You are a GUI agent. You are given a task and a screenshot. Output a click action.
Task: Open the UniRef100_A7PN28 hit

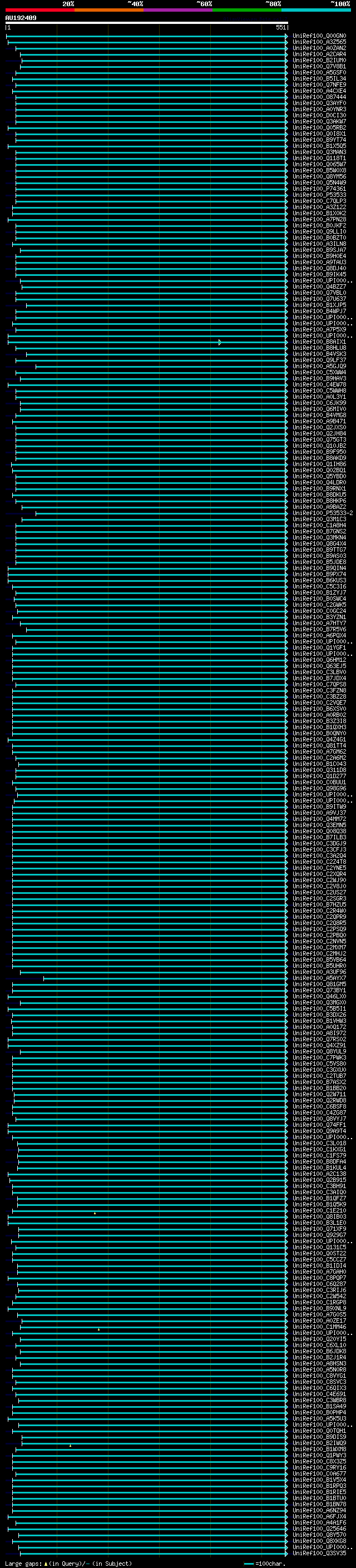point(319,220)
